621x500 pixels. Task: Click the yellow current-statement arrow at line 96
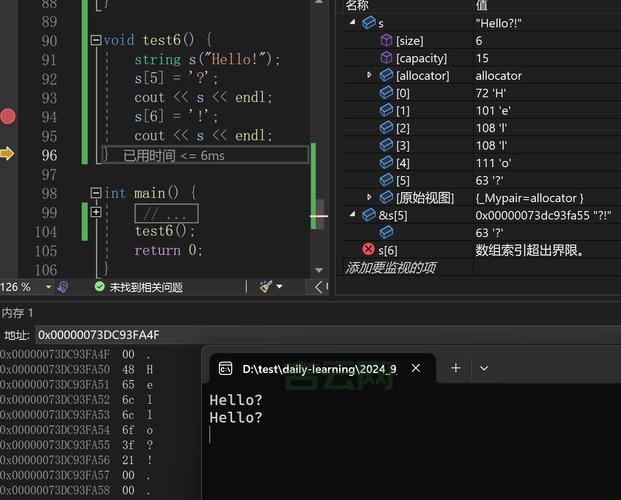click(x=8, y=154)
